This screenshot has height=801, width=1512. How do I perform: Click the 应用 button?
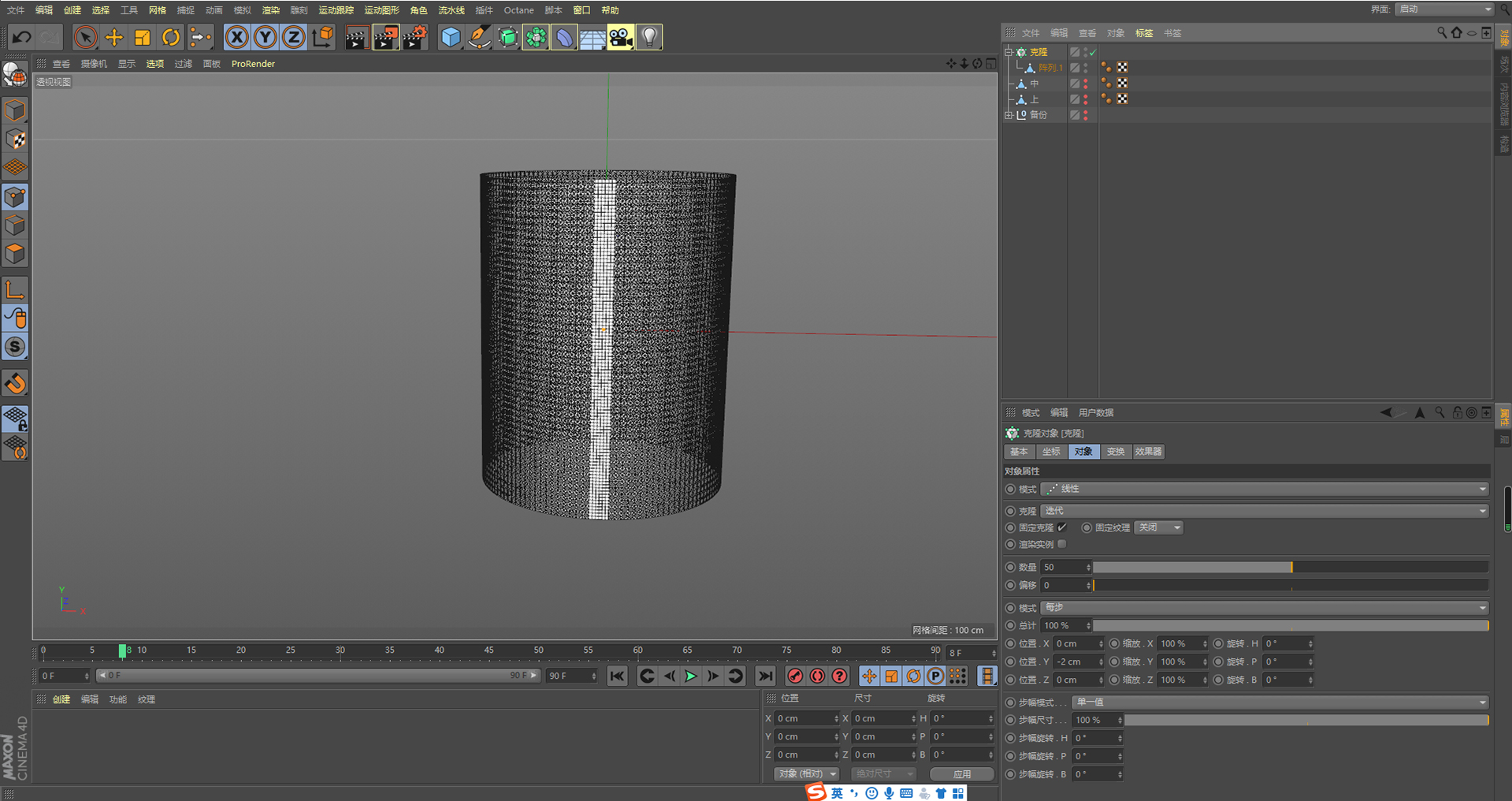click(961, 773)
